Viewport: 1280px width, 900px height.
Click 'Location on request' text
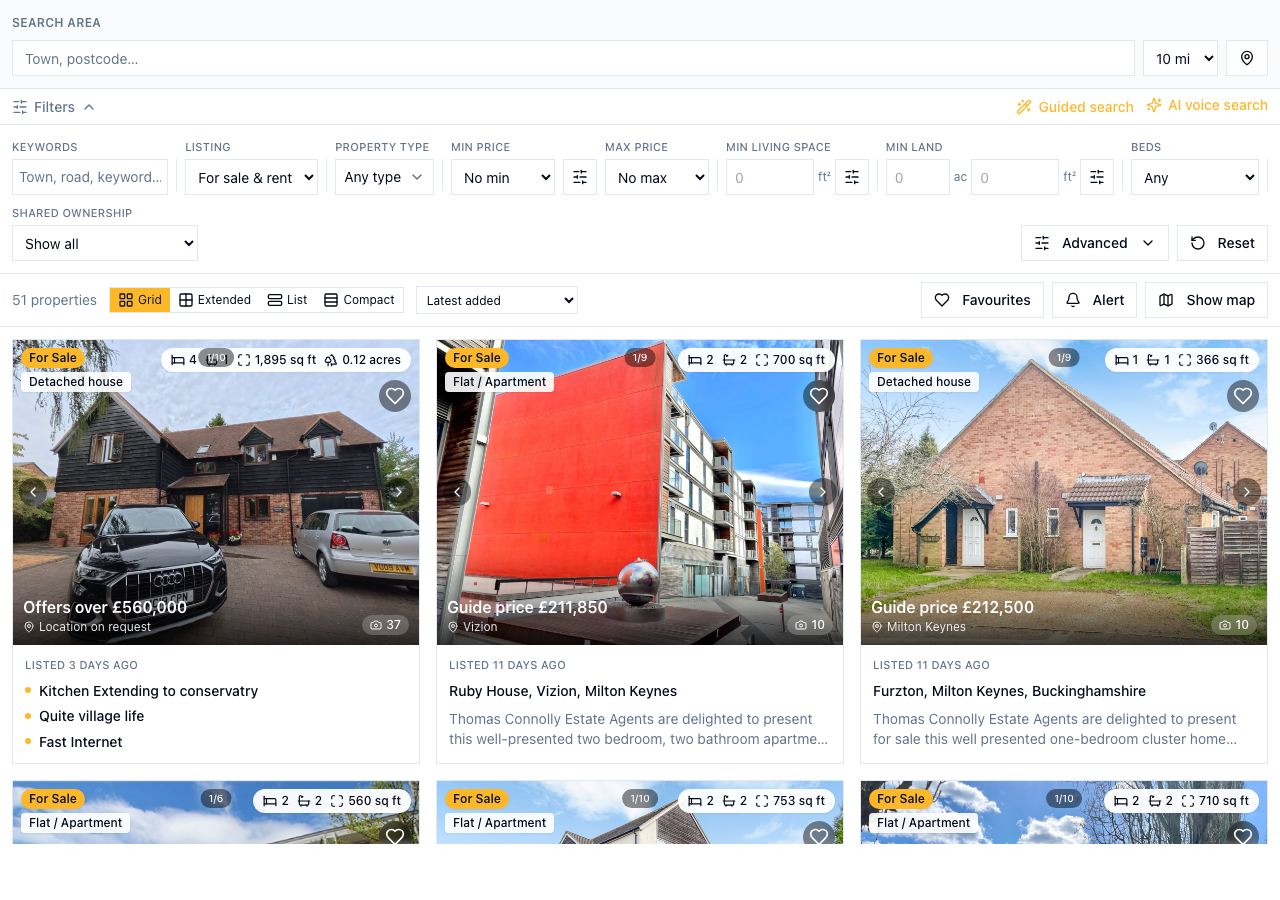pyautogui.click(x=95, y=627)
